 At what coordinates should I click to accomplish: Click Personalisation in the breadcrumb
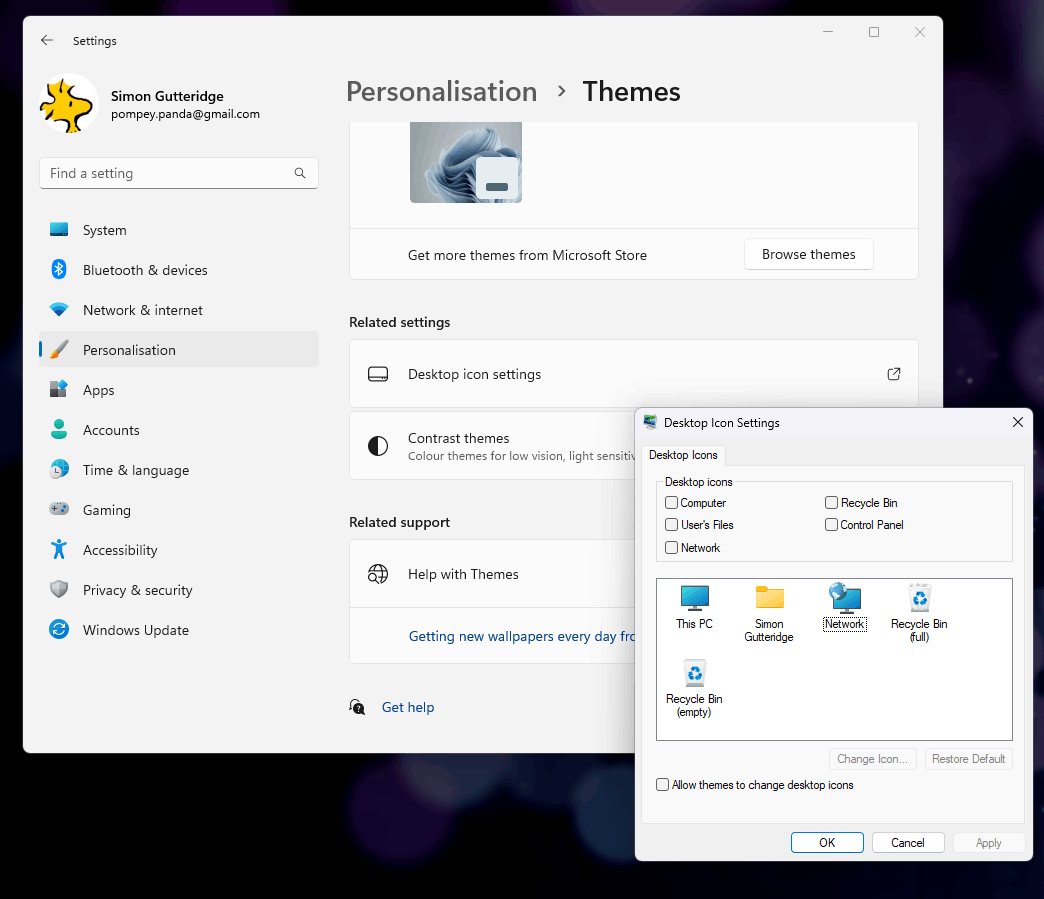point(441,91)
